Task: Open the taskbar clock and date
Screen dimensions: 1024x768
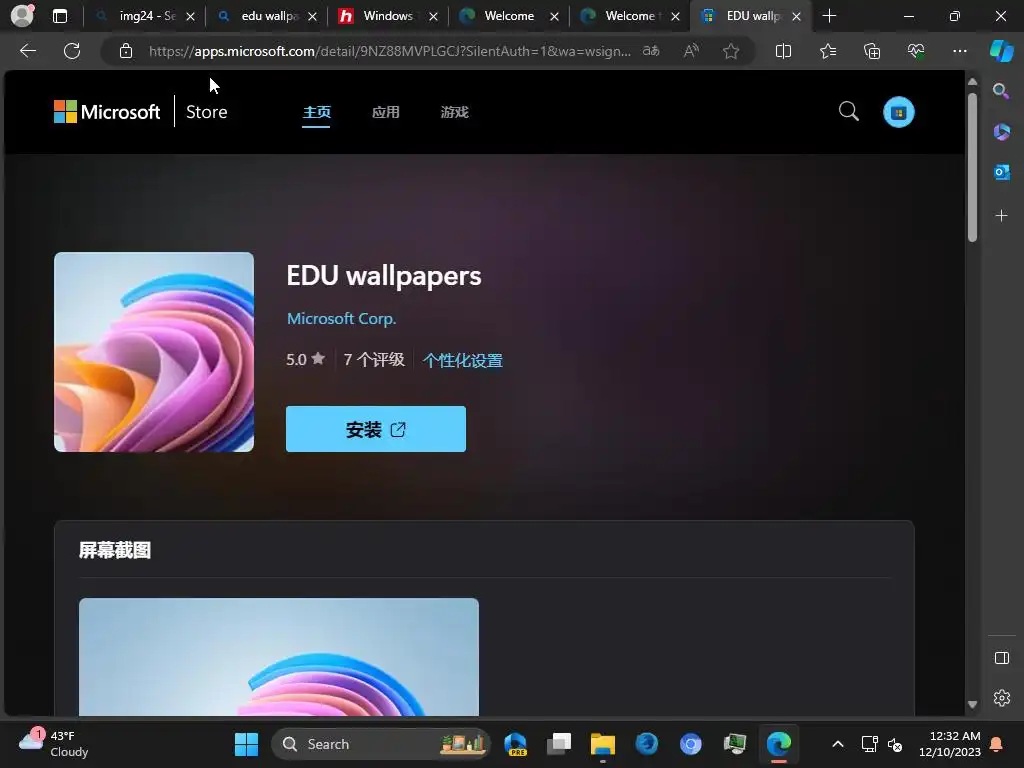Action: (950, 744)
